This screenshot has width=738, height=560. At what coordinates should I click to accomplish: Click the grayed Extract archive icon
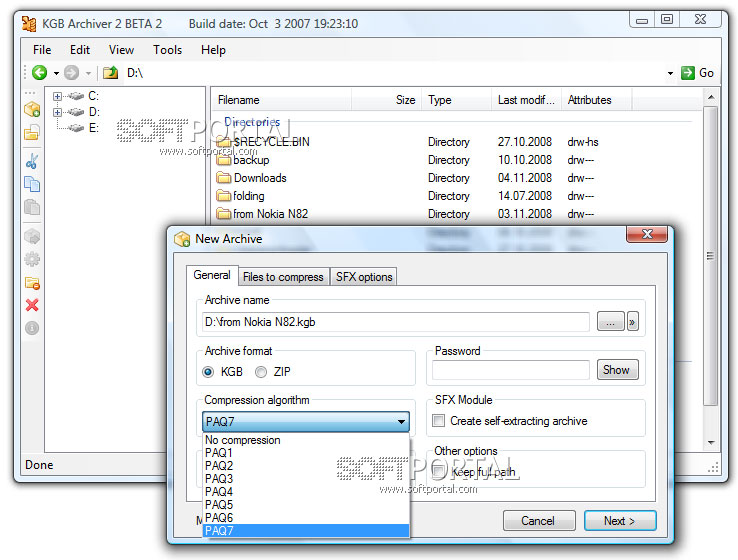point(32,236)
